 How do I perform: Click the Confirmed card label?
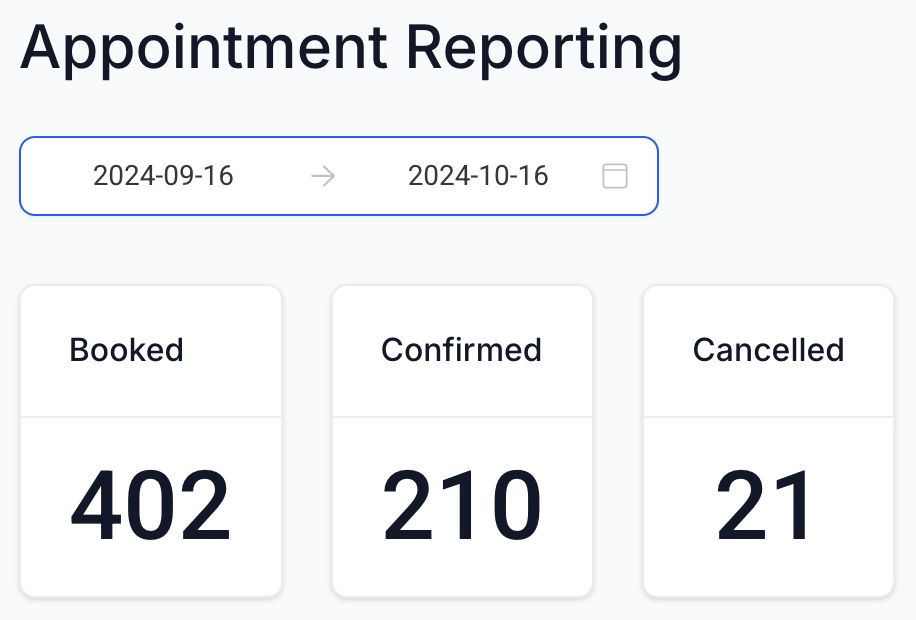point(461,350)
